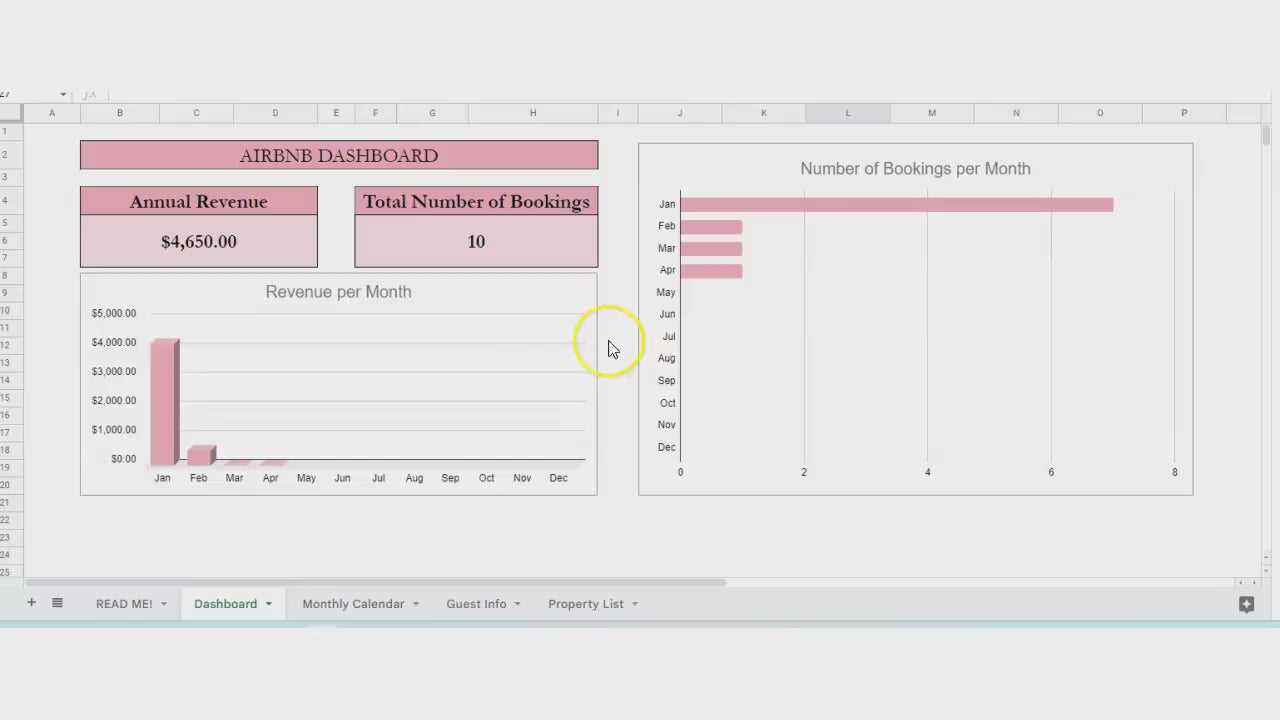This screenshot has width=1280, height=720.
Task: Go to the Property List sheet tab
Action: pyautogui.click(x=585, y=604)
